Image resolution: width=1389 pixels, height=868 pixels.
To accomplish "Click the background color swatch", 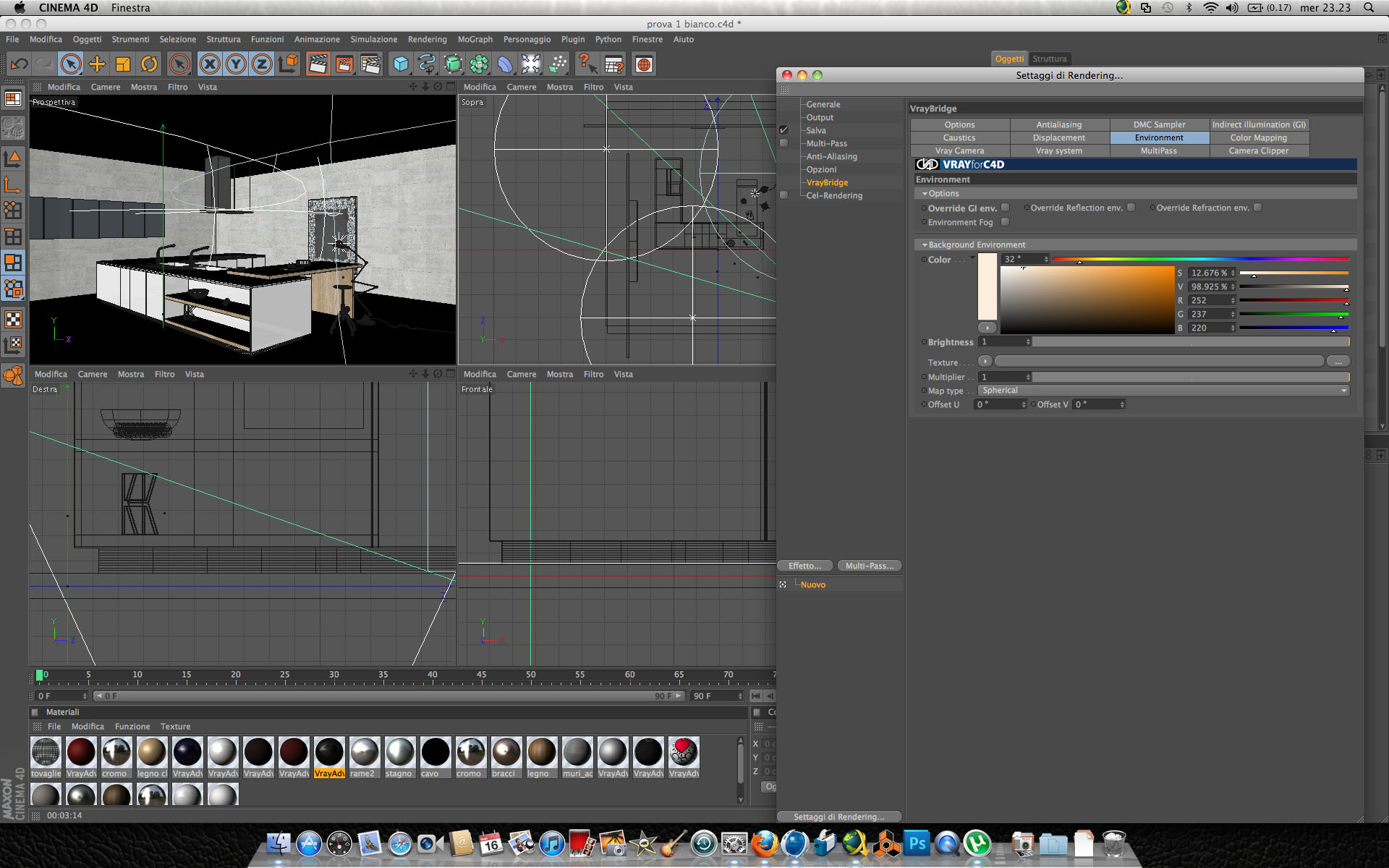I will pos(987,286).
